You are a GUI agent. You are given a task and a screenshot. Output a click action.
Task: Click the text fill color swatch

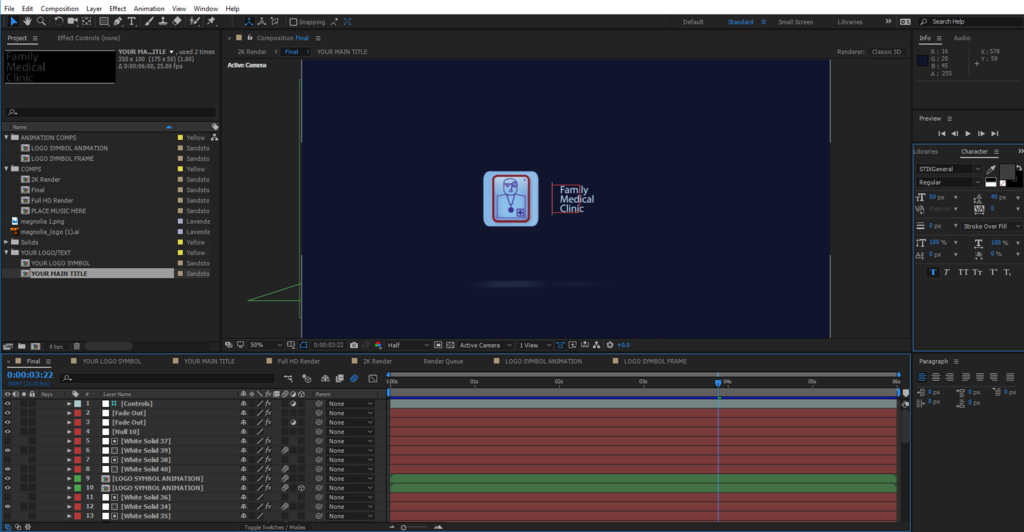point(1005,171)
